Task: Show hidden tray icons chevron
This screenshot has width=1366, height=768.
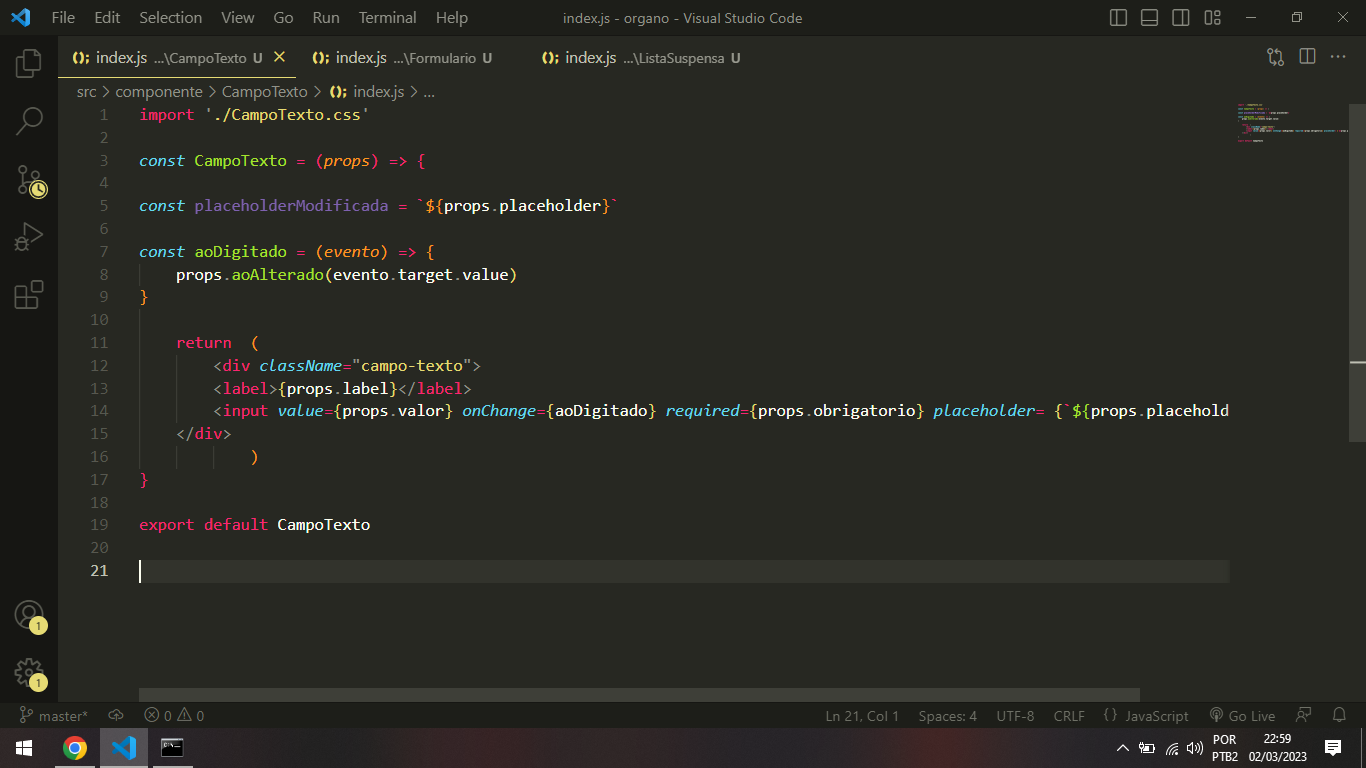Action: coord(1123,748)
